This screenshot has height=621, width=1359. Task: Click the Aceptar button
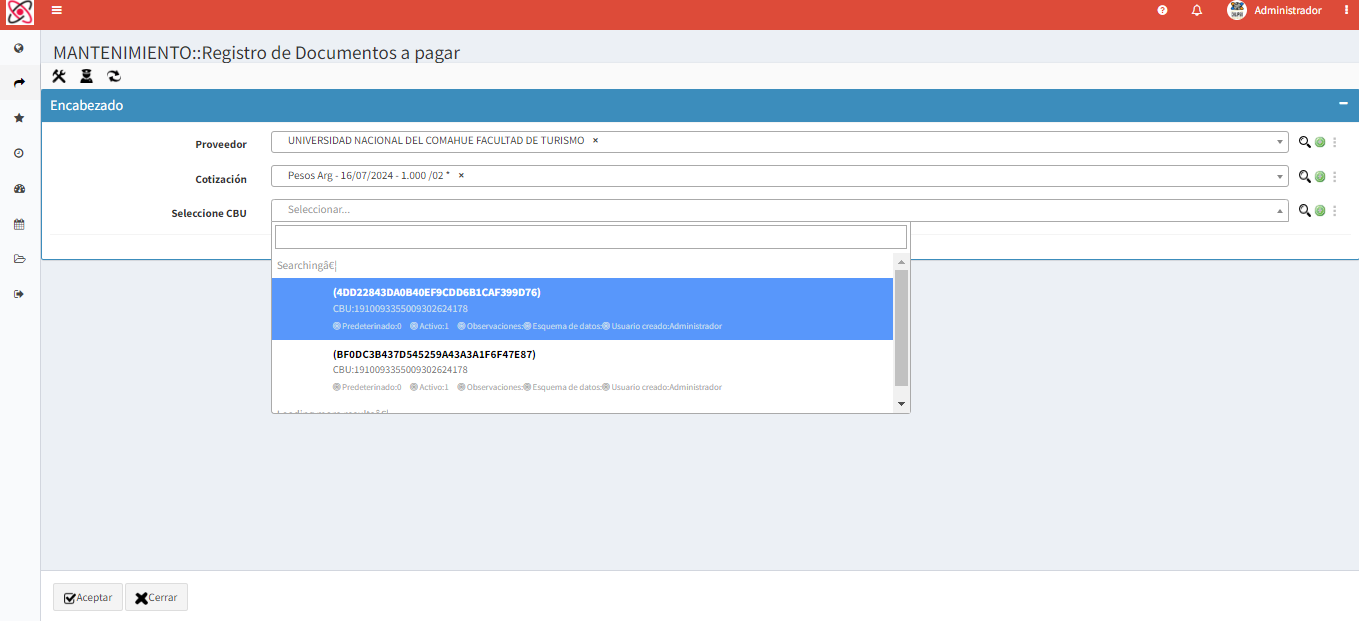click(x=88, y=597)
